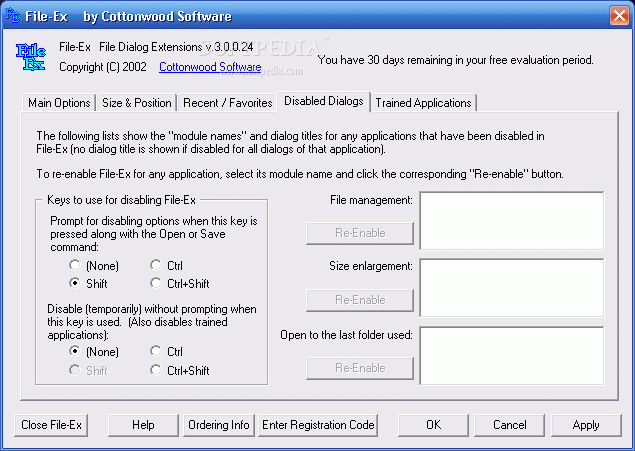Click the Open to last folder list box
This screenshot has width=635, height=451.
point(512,356)
